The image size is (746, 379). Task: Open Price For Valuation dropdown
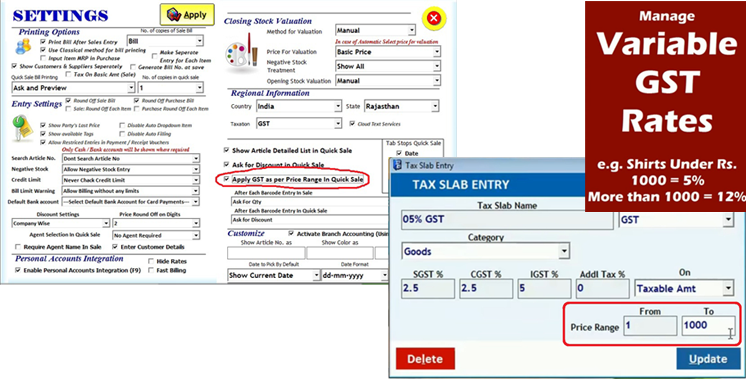(x=388, y=52)
